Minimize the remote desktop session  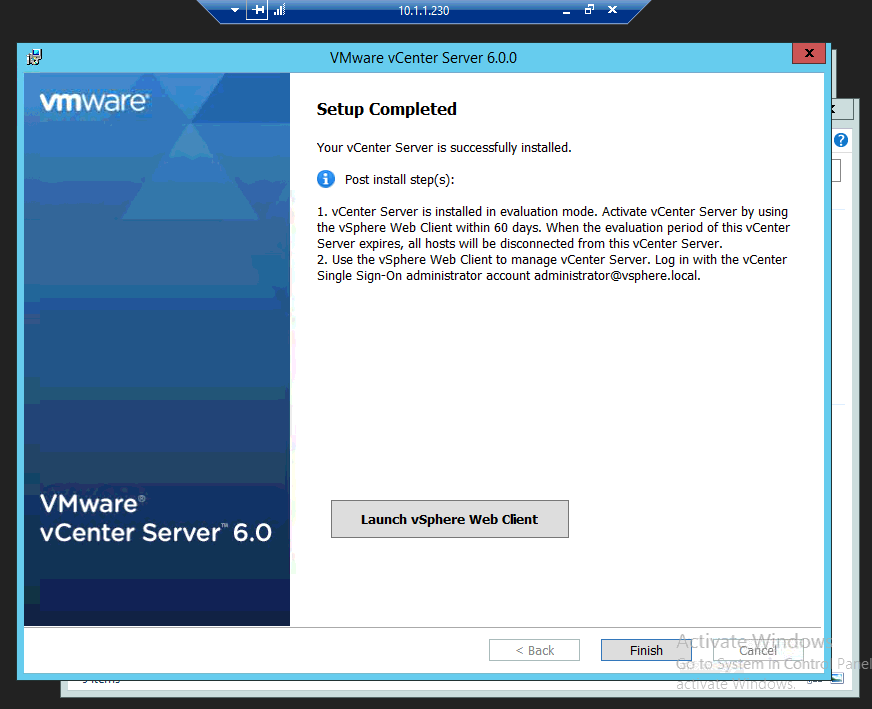coord(566,10)
